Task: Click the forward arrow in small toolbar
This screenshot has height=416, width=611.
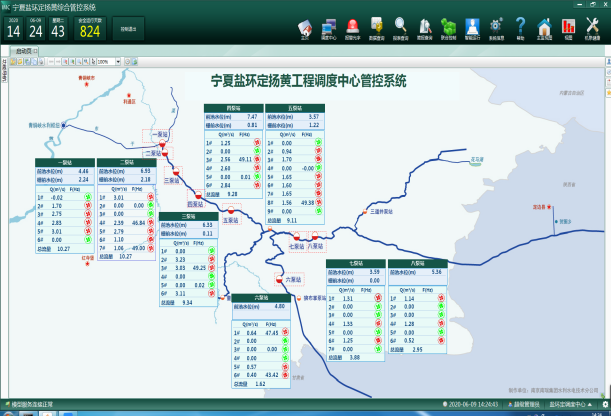Action: pyautogui.click(x=58, y=62)
